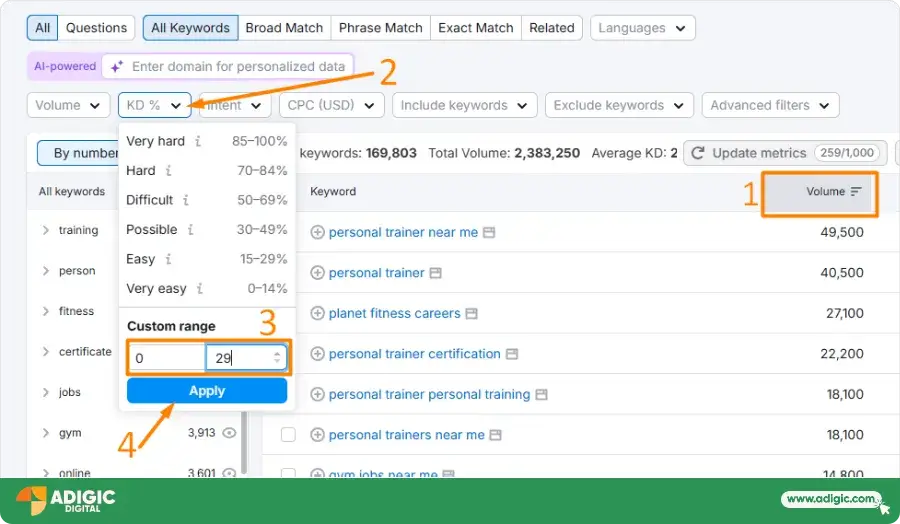900x524 pixels.
Task: Open the Advanced filters dropdown
Action: coord(770,105)
